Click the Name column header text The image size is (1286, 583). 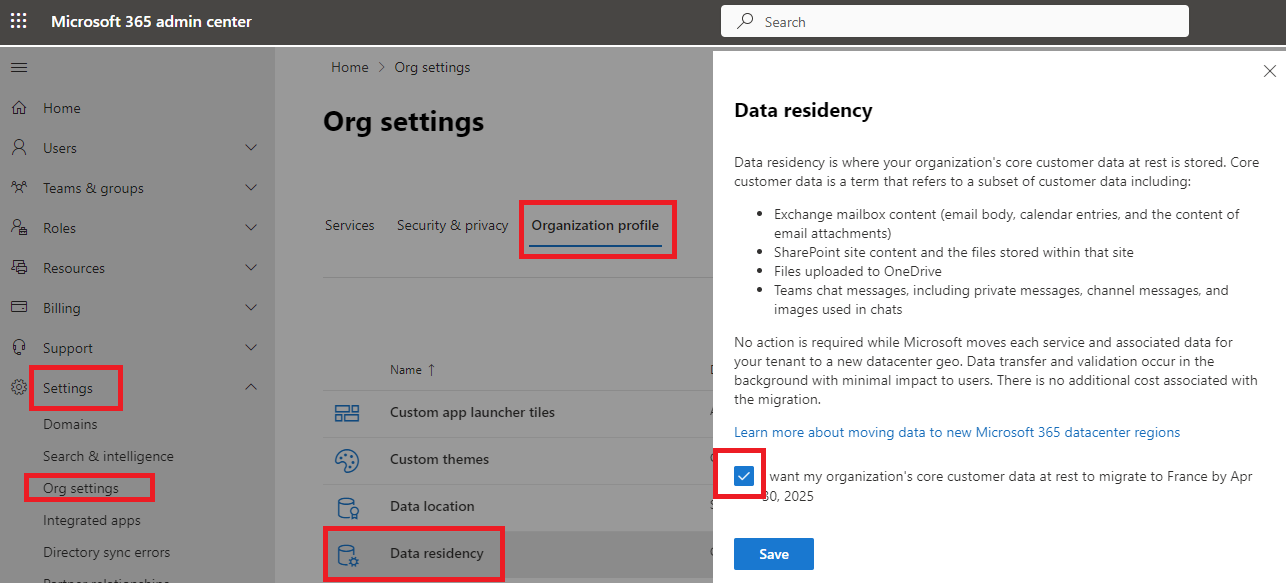406,370
